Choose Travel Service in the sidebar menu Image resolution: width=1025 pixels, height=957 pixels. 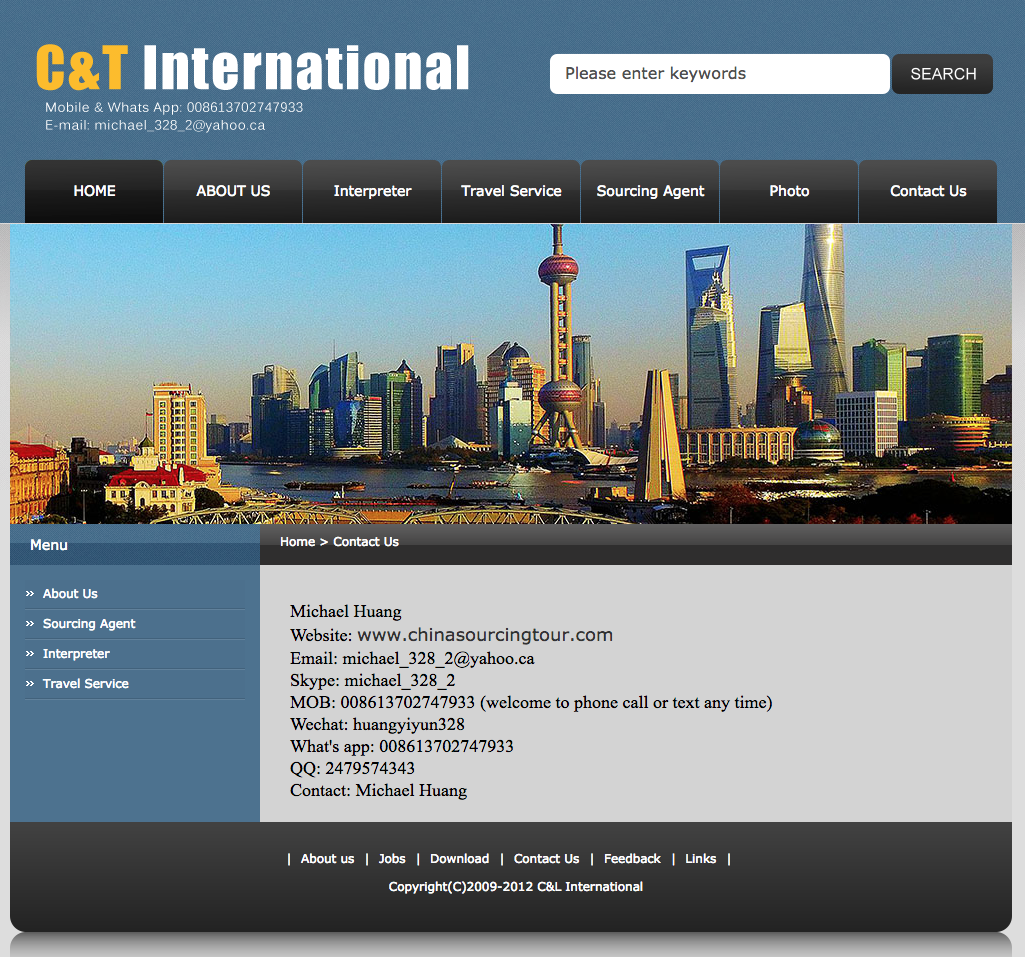pyautogui.click(x=85, y=684)
